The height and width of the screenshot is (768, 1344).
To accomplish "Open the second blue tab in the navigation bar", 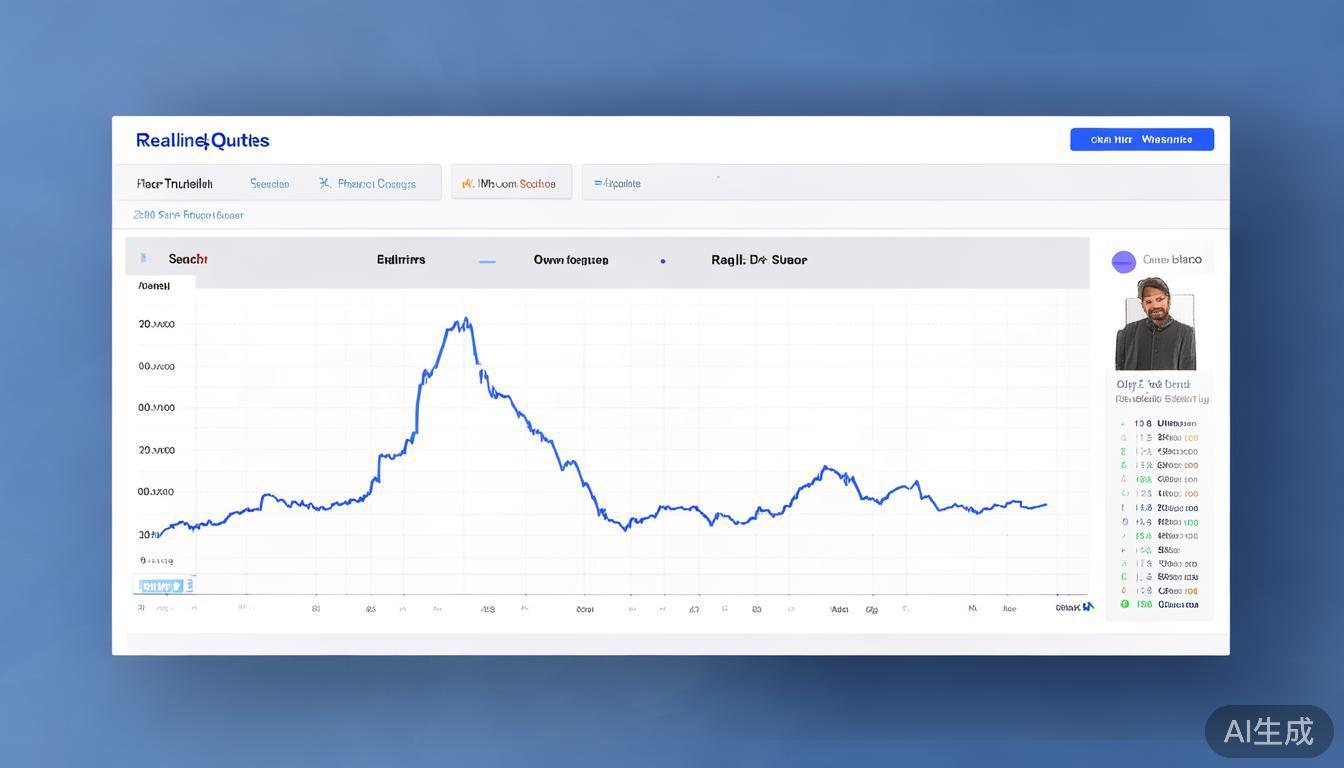I will [269, 184].
